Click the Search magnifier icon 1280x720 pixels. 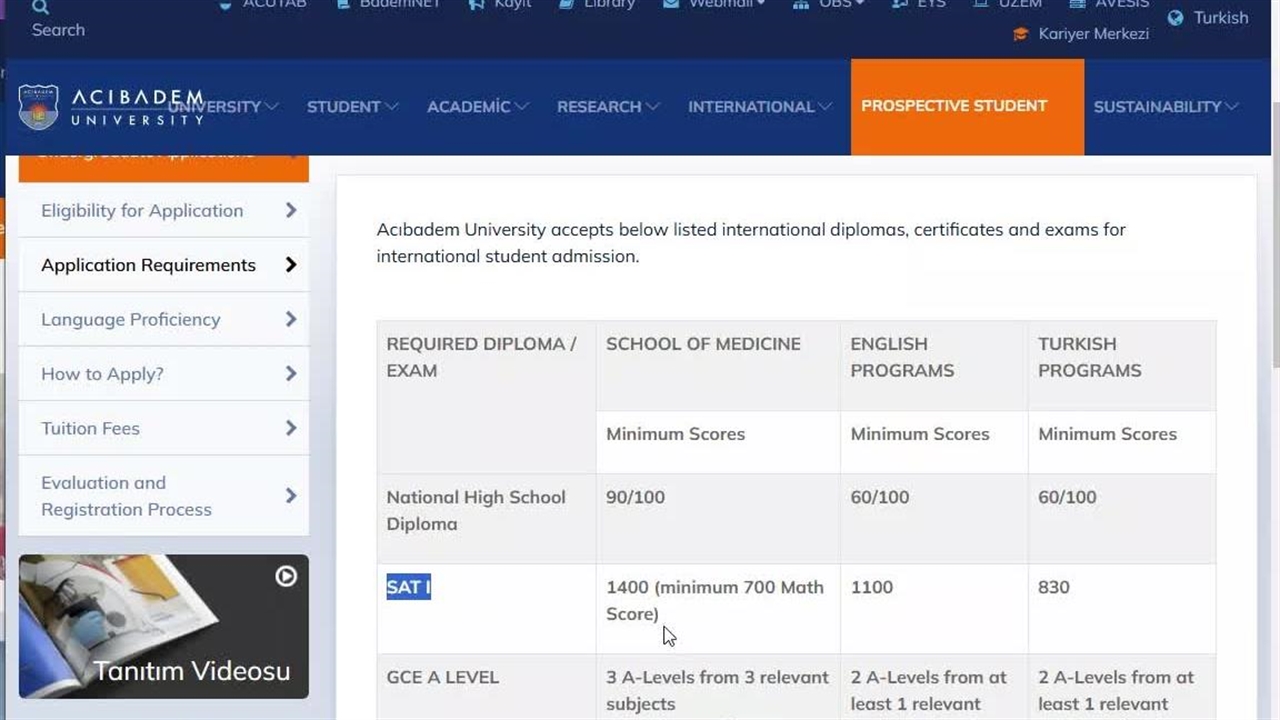tap(41, 7)
